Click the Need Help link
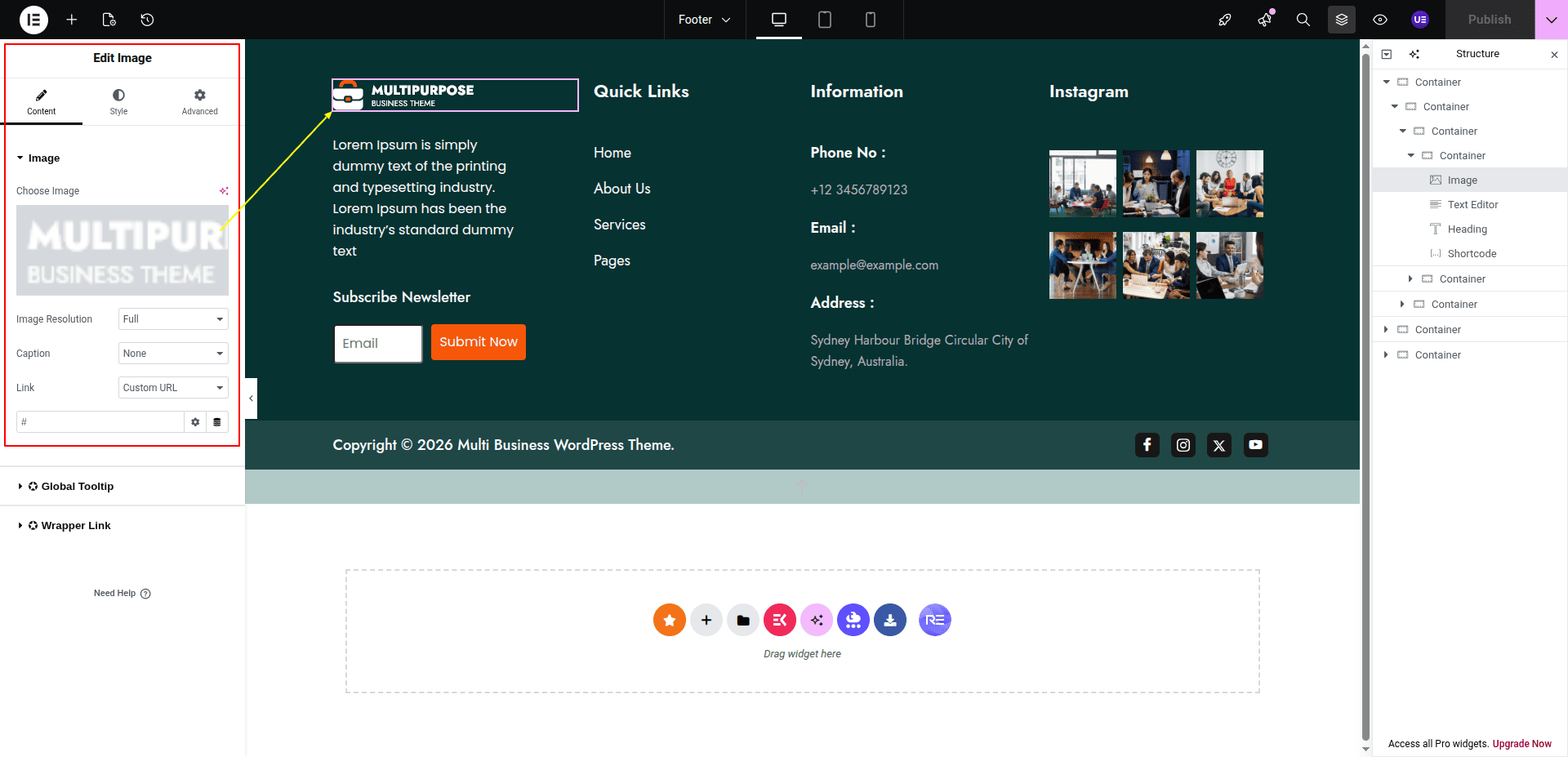This screenshot has width=1568, height=757. point(122,594)
